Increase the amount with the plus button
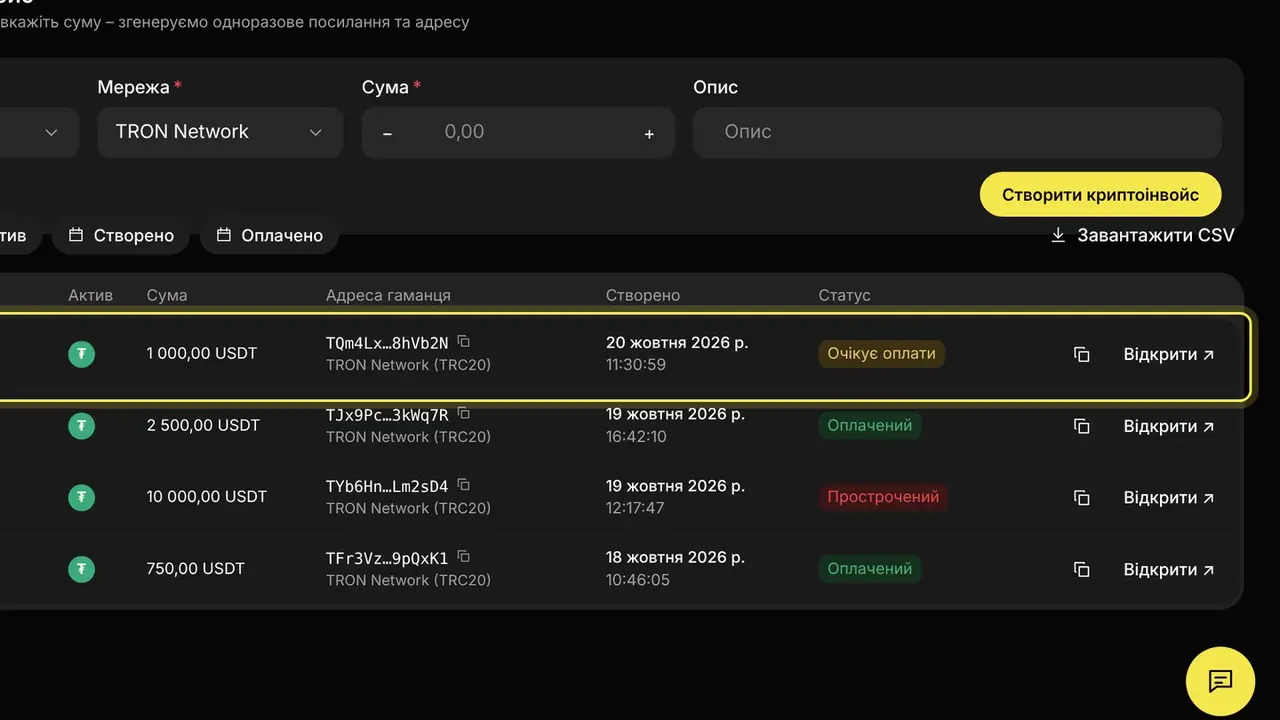This screenshot has height=720, width=1280. pos(649,133)
